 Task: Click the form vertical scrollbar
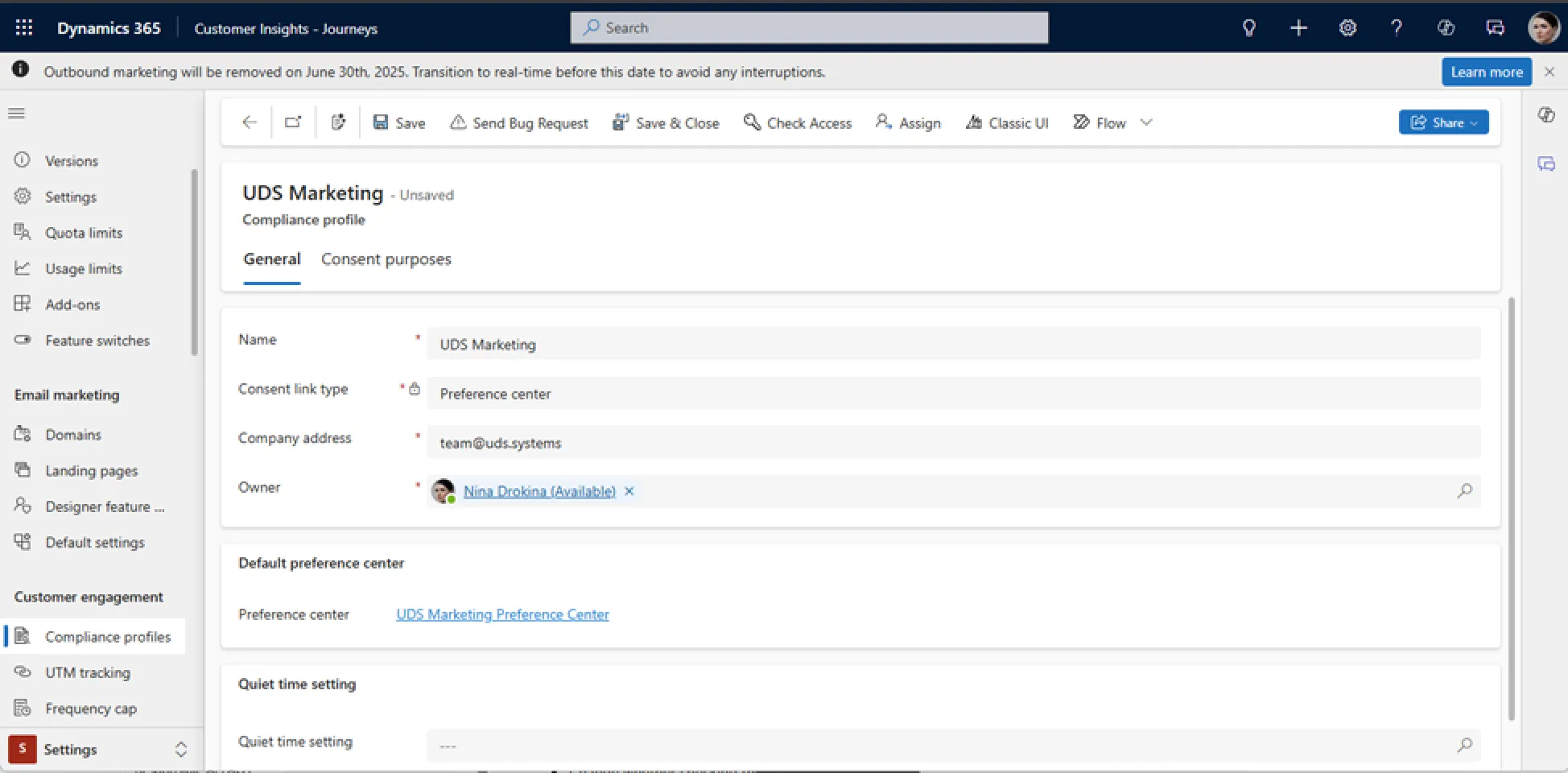pos(1511,509)
